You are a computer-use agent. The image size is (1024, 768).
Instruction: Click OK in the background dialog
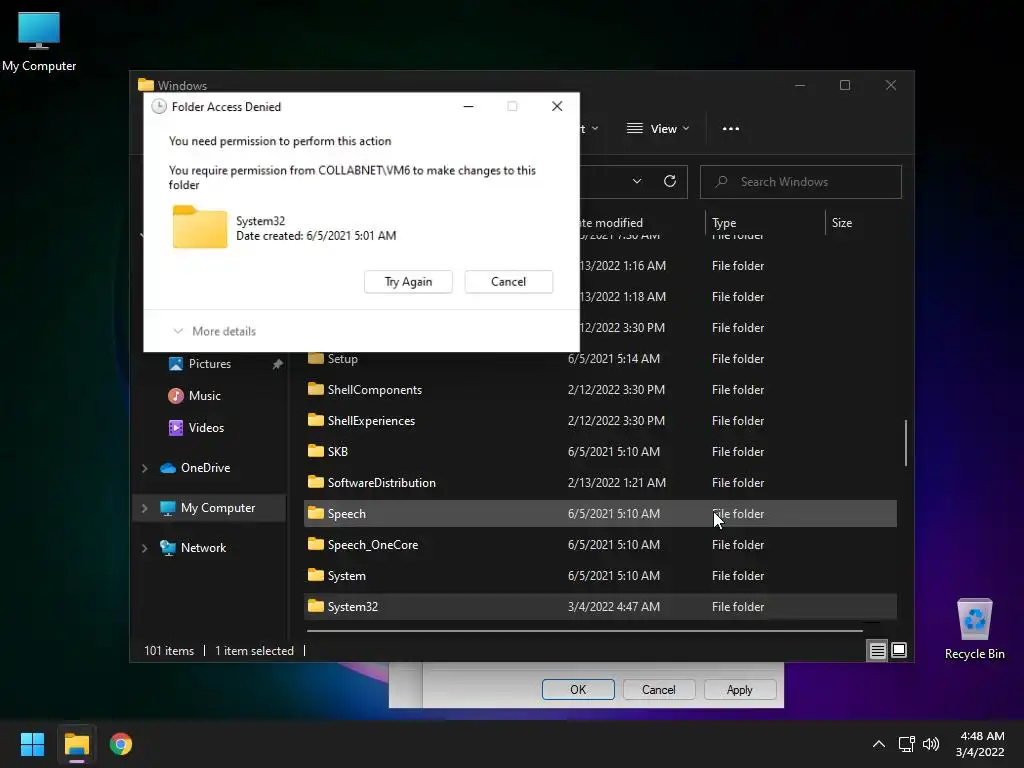click(x=578, y=690)
